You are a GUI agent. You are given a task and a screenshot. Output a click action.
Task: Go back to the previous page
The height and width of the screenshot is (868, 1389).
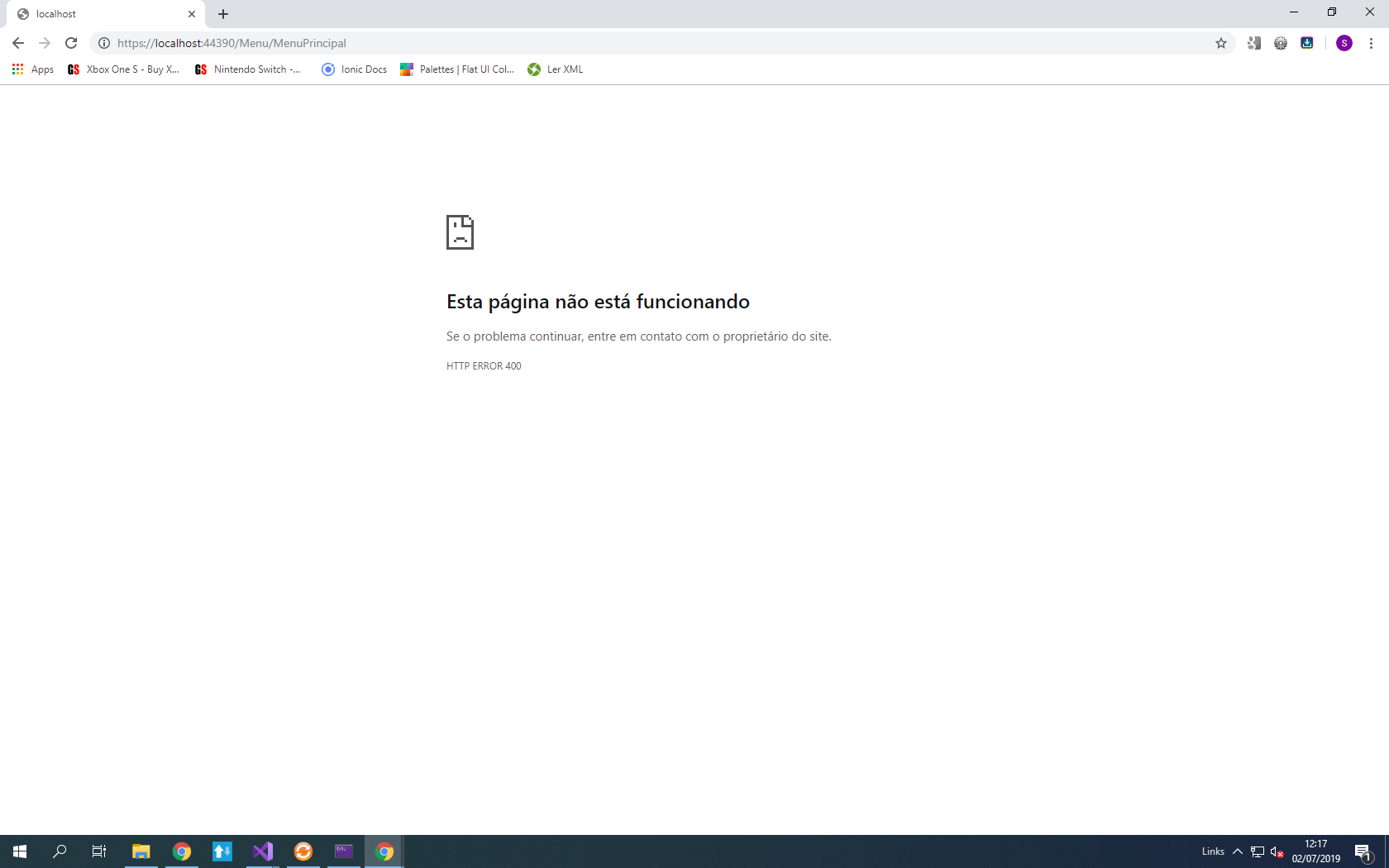18,43
